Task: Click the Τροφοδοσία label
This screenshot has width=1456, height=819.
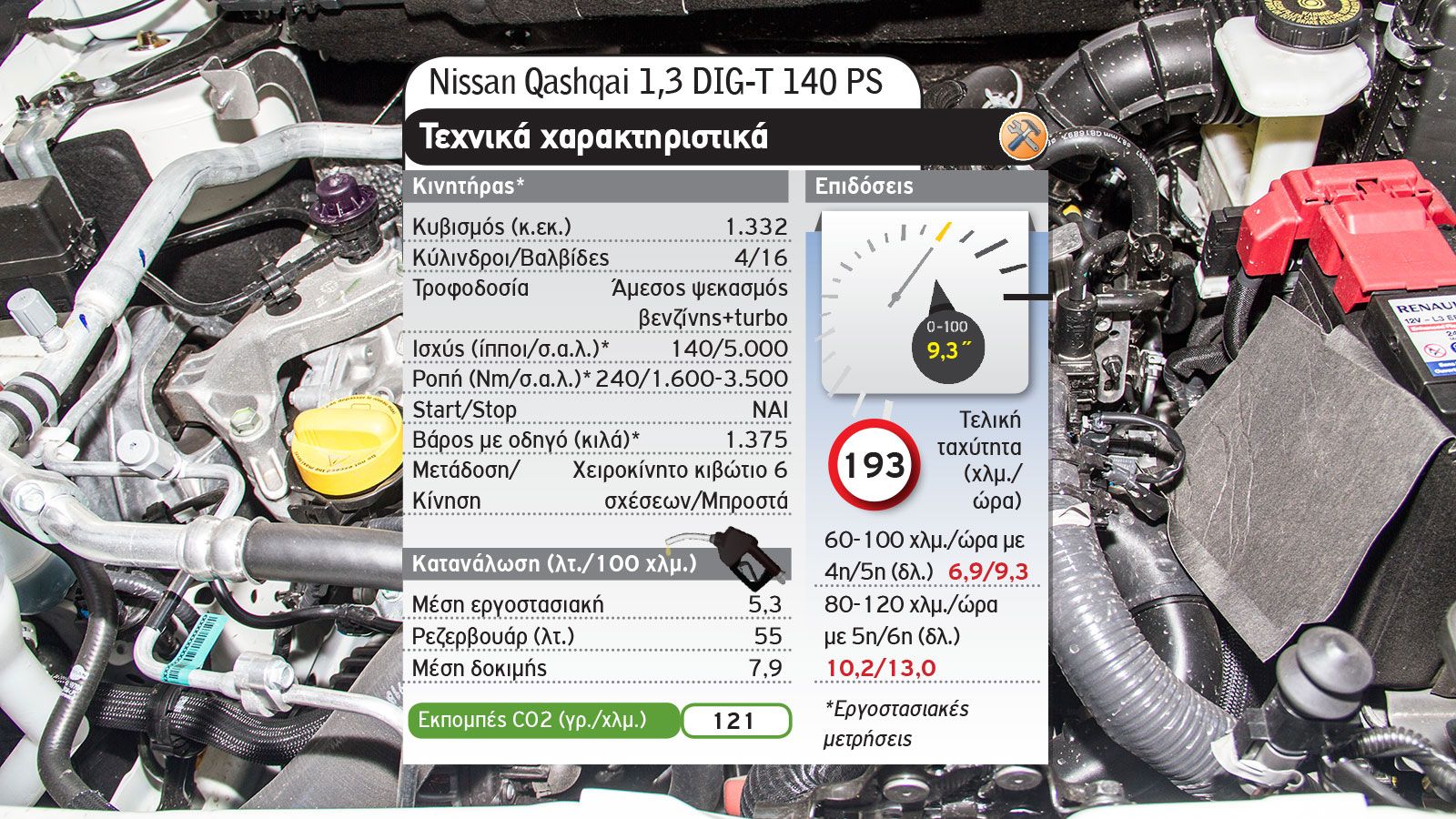Action: coord(470,288)
